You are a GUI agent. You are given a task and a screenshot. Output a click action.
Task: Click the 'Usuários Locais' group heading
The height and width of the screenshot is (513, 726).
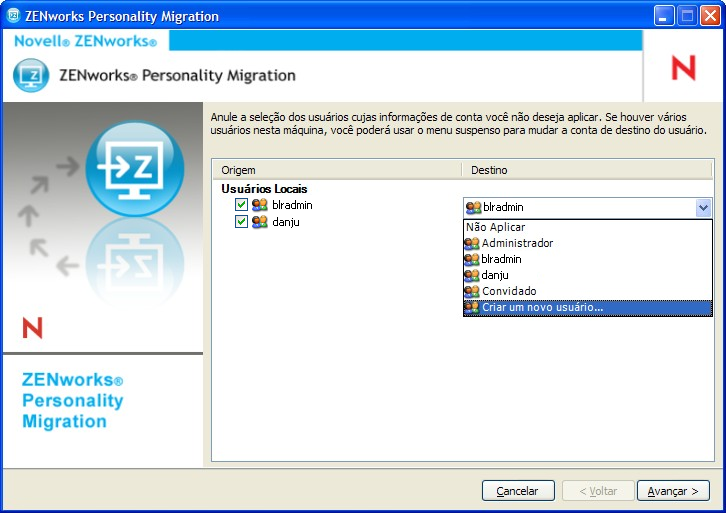coord(264,189)
